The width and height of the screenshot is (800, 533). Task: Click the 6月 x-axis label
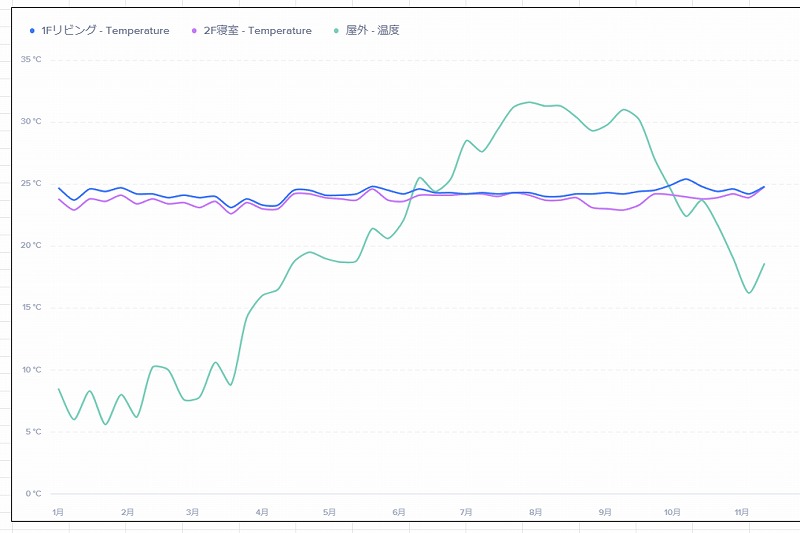tap(399, 512)
